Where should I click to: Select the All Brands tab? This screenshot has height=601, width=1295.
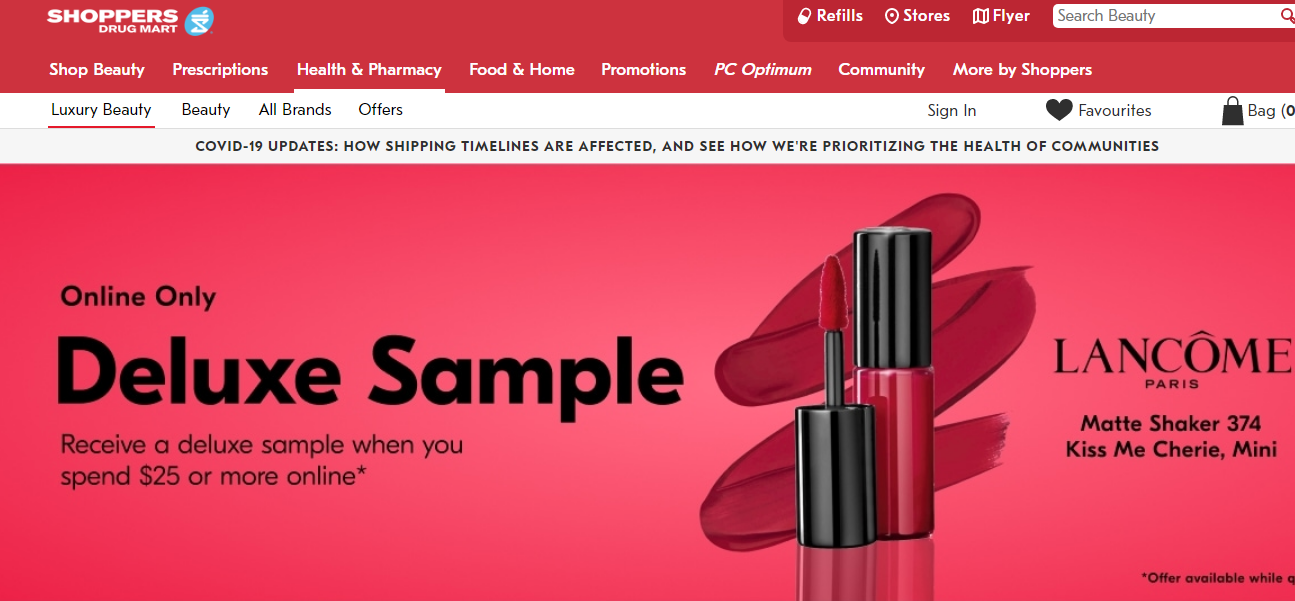295,110
